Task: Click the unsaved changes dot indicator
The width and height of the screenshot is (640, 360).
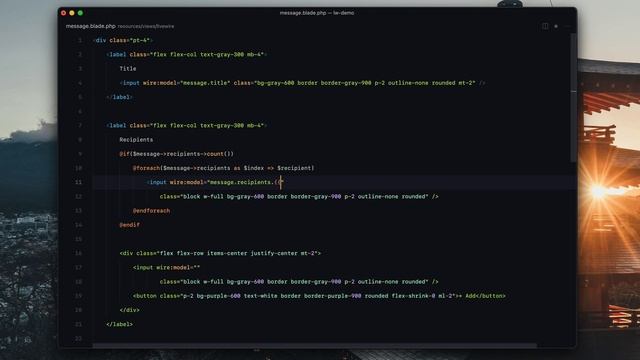Action: [556, 26]
